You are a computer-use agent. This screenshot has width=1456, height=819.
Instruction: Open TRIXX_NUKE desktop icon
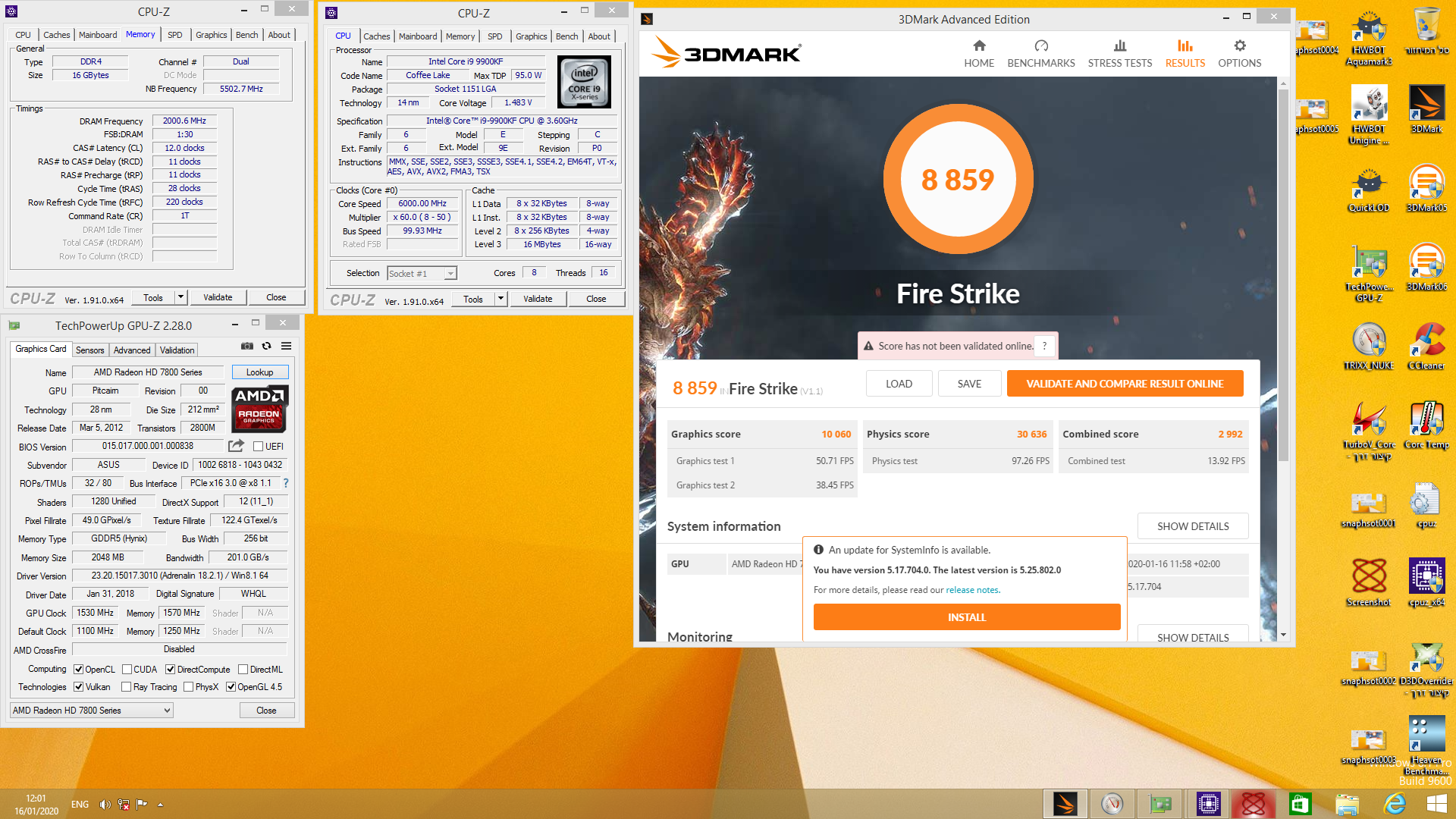[x=1369, y=347]
